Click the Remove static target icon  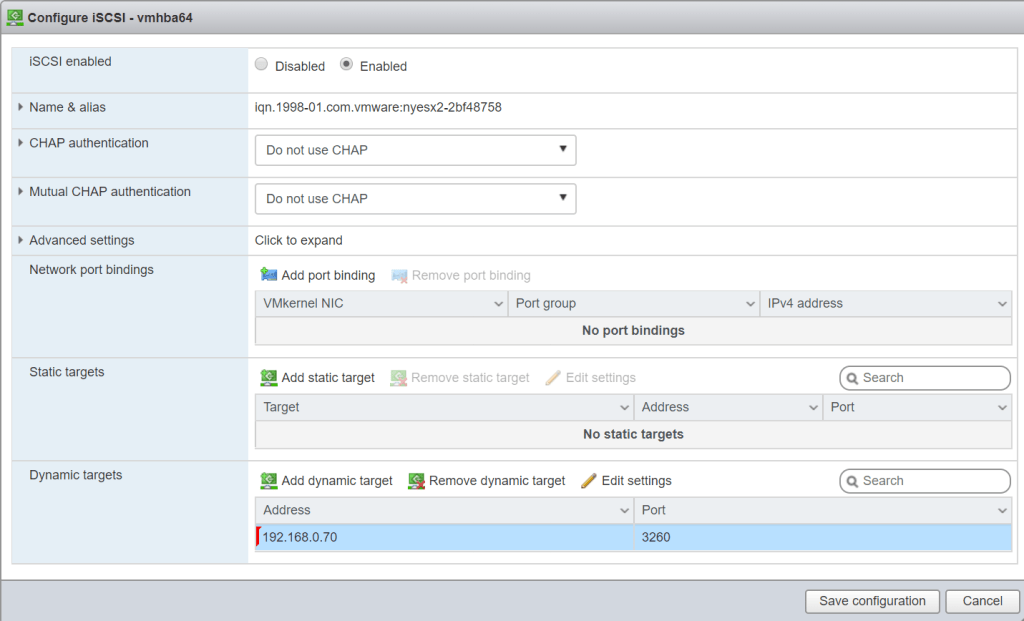point(399,378)
